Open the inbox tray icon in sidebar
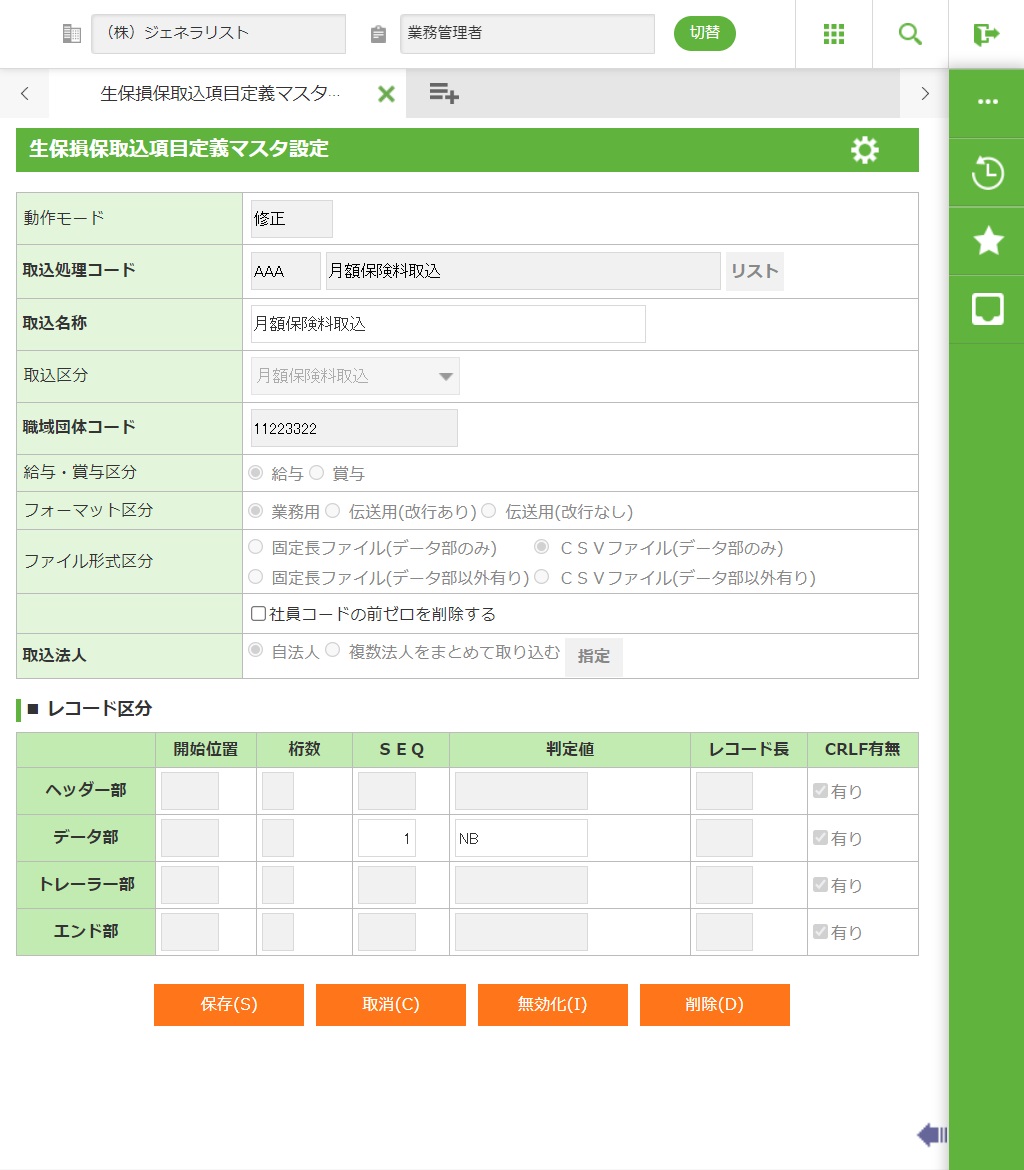Viewport: 1024px width, 1170px height. point(987,309)
